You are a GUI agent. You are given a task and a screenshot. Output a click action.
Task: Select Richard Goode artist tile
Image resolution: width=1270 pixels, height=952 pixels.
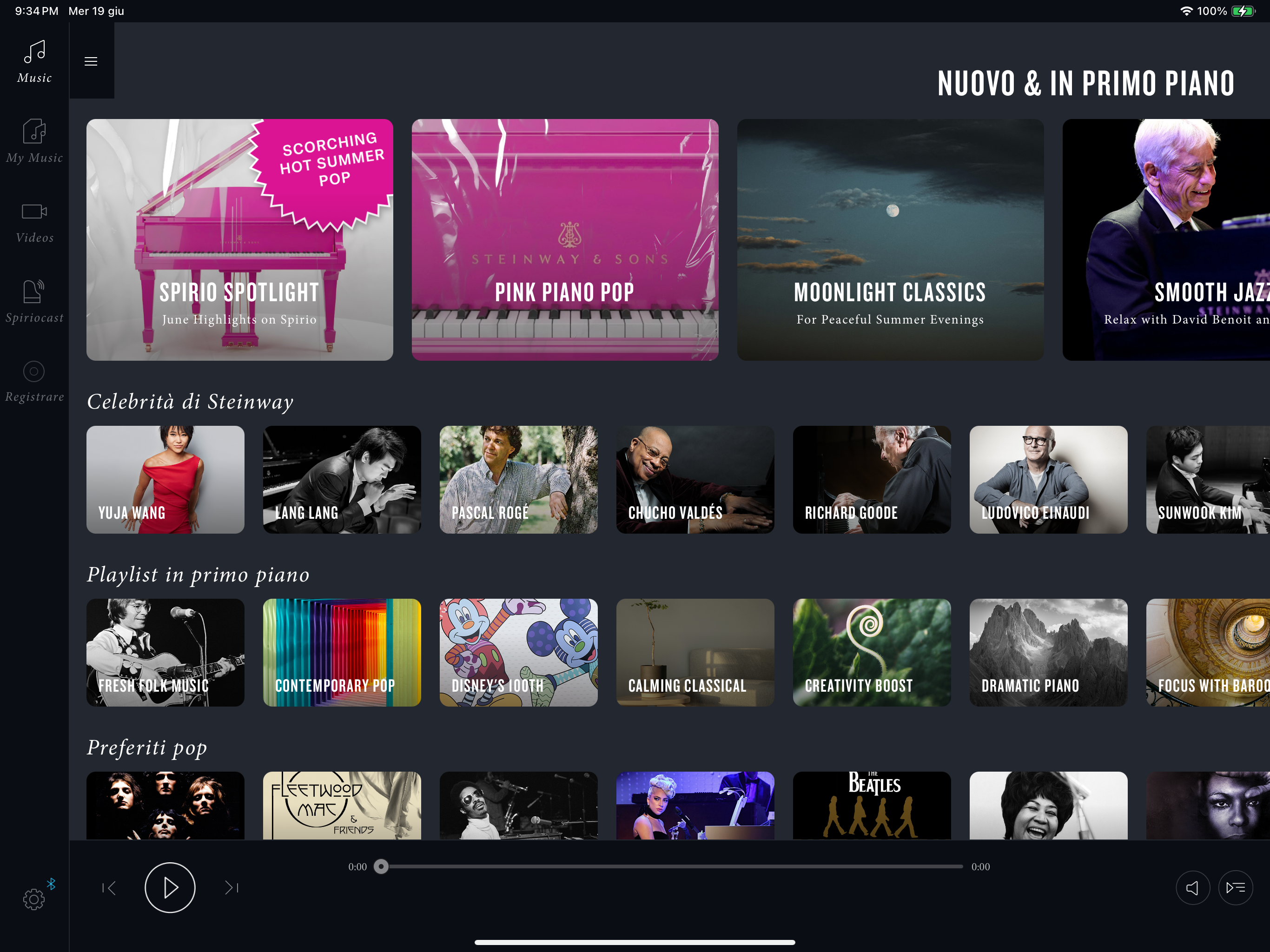(x=872, y=479)
